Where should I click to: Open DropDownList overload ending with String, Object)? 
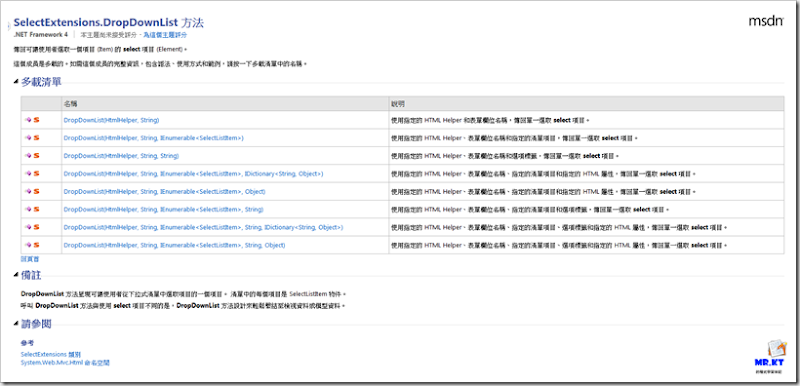point(174,245)
